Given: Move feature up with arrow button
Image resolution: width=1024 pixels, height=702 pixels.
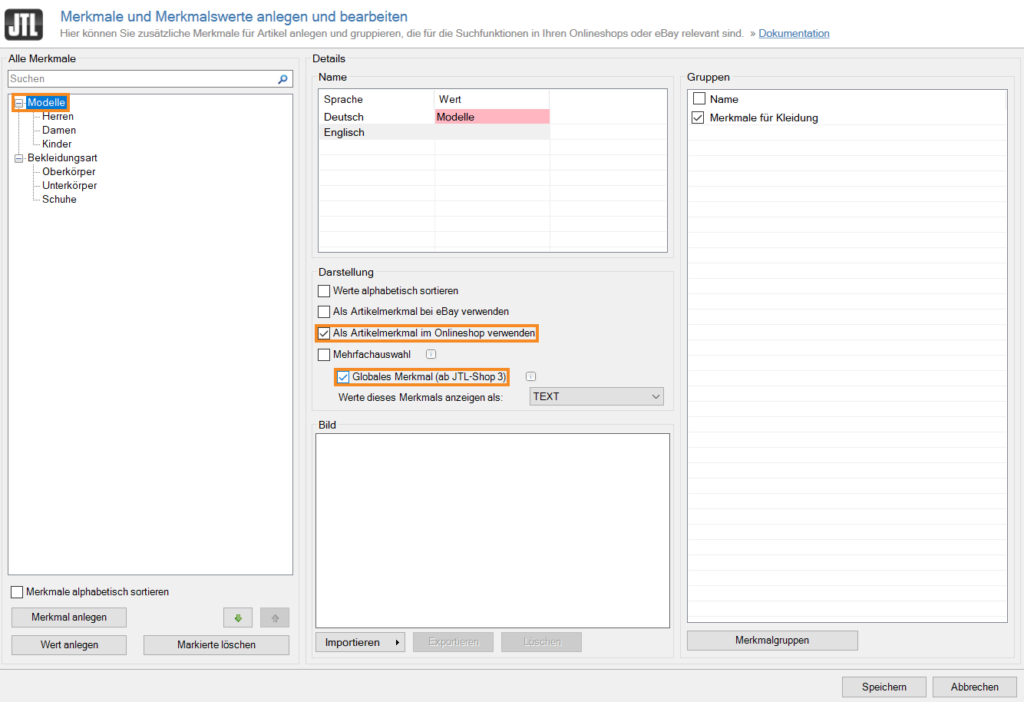Looking at the screenshot, I should (x=274, y=617).
